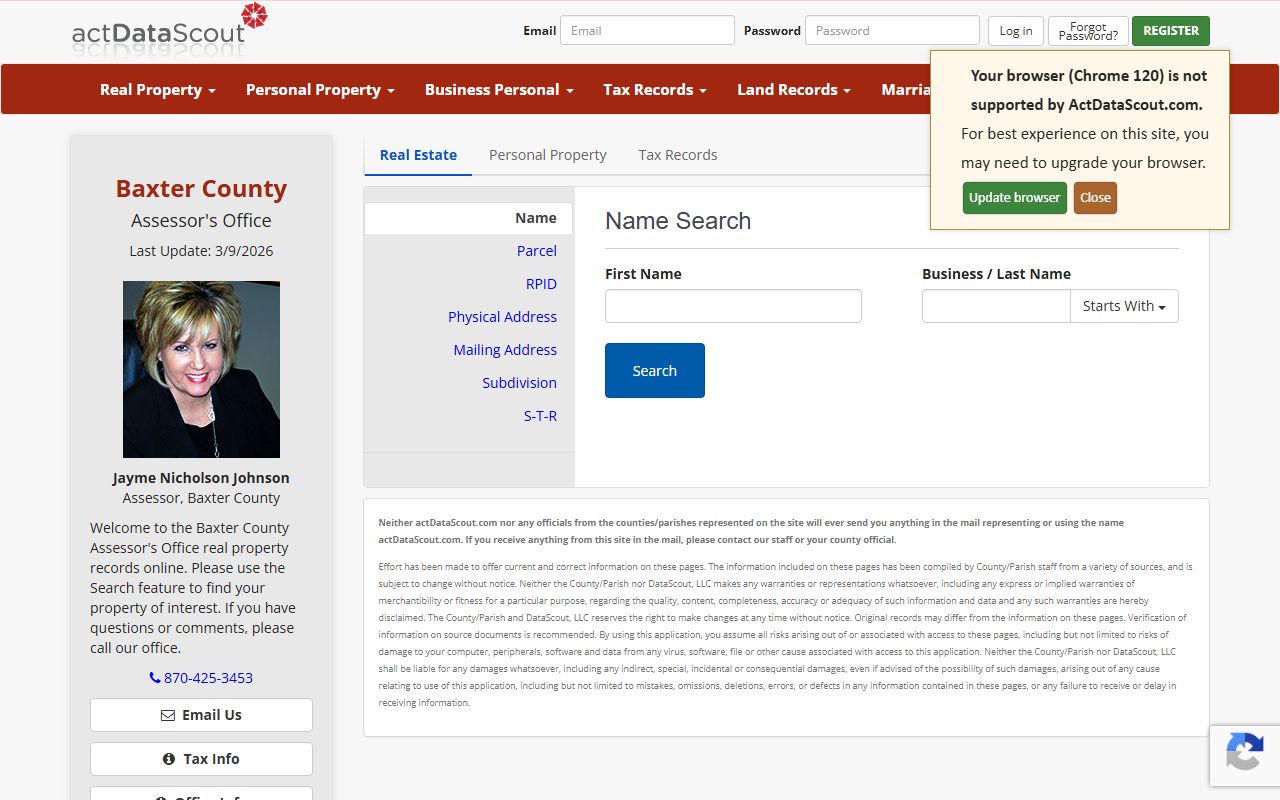The height and width of the screenshot is (800, 1280).
Task: Select the Name search option
Action: coord(468,218)
